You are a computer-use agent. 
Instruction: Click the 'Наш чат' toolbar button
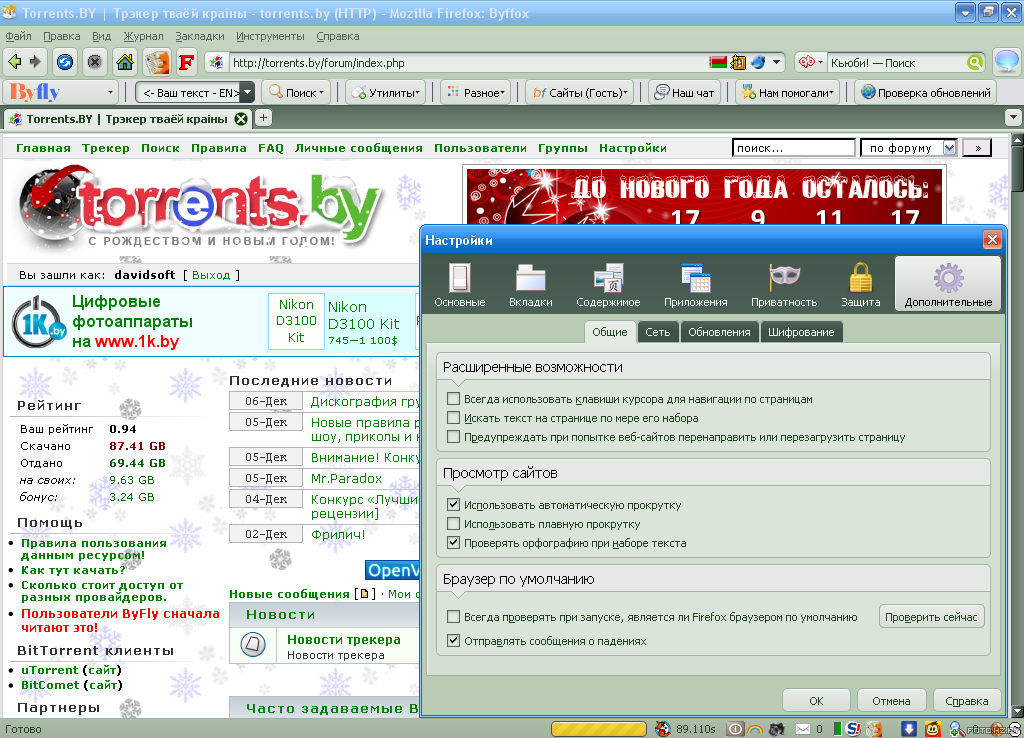point(685,93)
